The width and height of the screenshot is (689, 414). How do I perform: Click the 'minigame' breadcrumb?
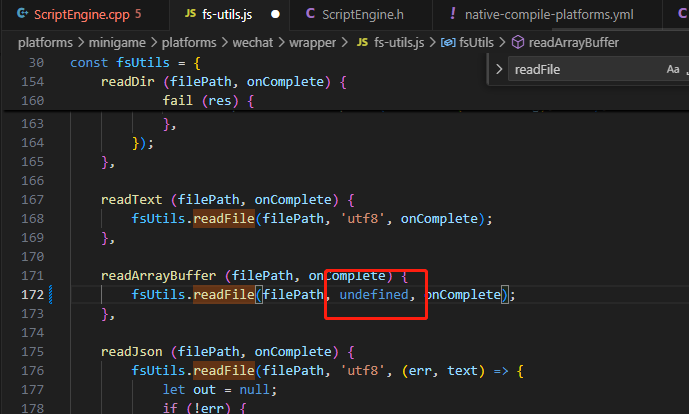[117, 43]
